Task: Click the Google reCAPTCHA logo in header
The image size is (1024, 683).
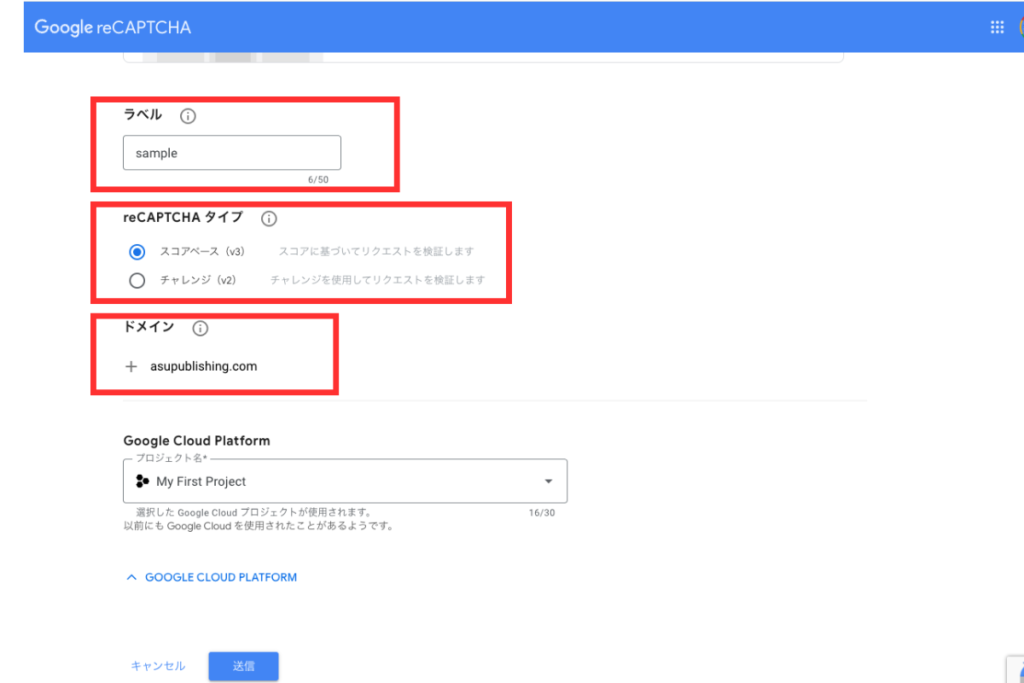Action: 112,27
